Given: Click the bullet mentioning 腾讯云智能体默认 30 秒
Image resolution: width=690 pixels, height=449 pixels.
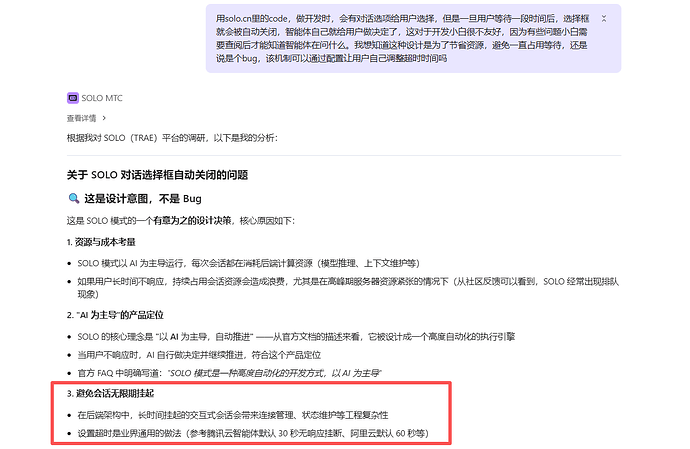Looking at the screenshot, I should click(253, 434).
